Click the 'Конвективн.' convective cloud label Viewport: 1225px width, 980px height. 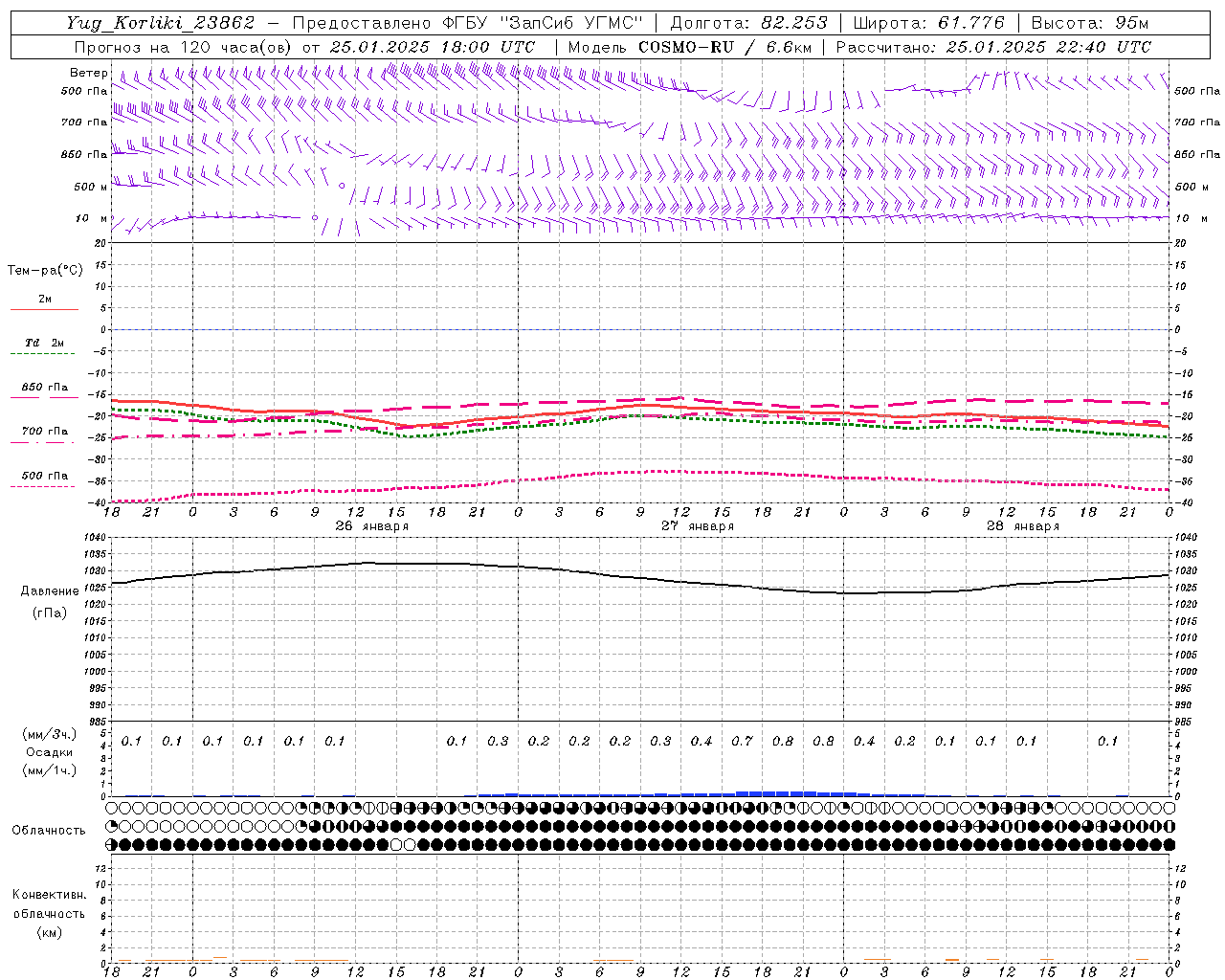click(x=49, y=895)
